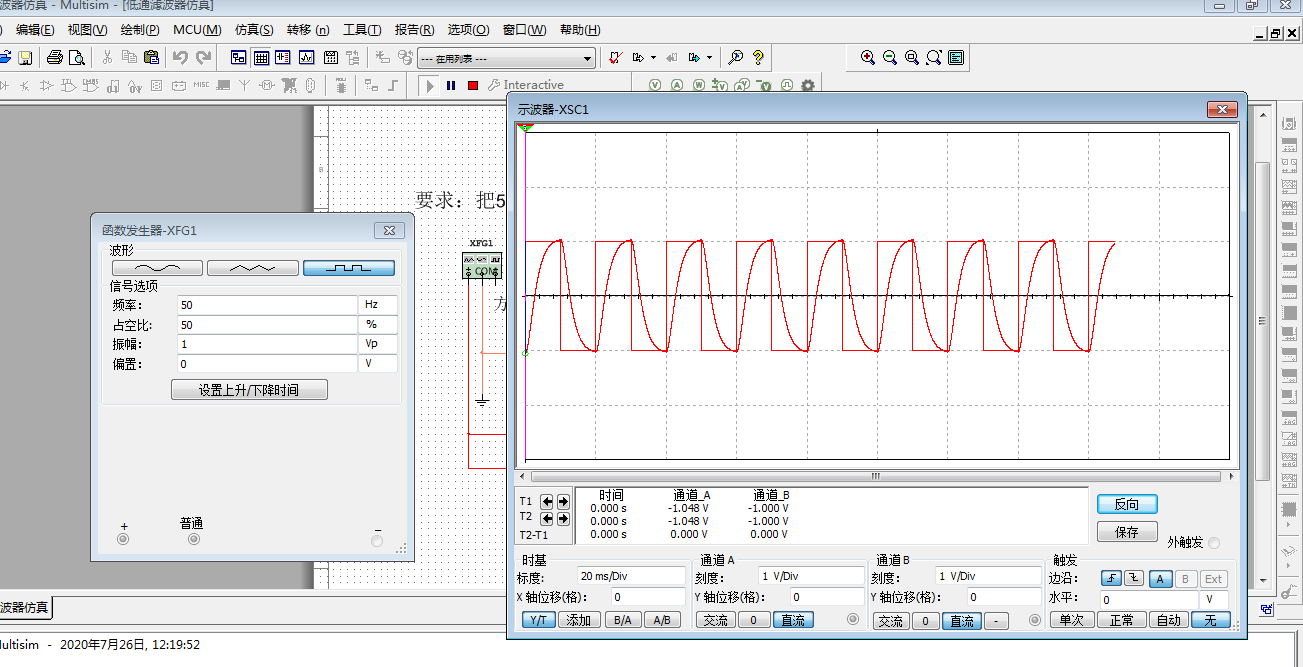Open the 选项(O) menu
This screenshot has height=667, width=1303.
468,30
